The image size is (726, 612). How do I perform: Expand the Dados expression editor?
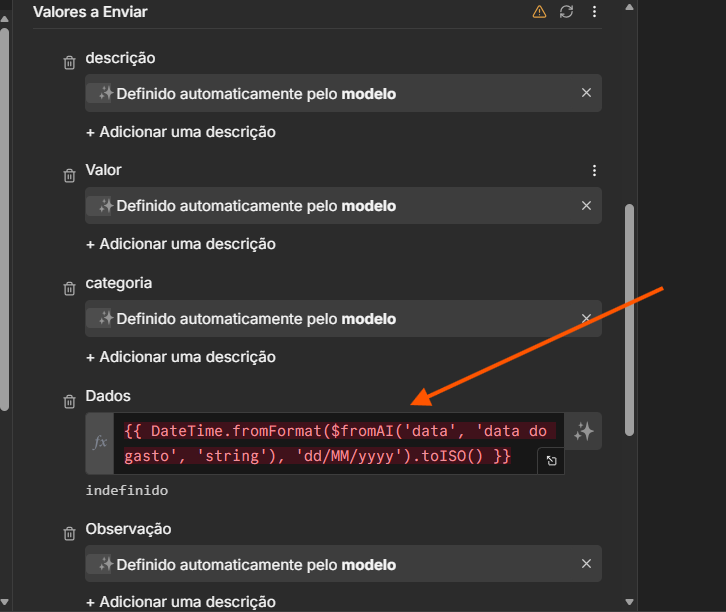551,461
